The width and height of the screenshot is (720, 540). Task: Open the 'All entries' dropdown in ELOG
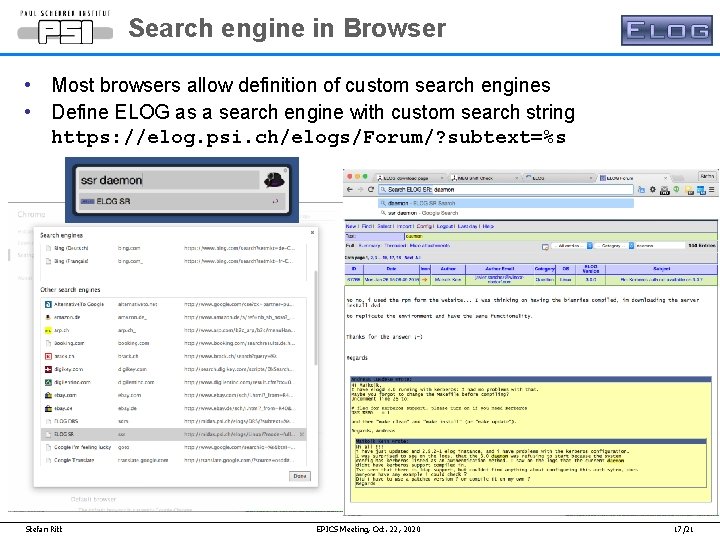point(572,246)
